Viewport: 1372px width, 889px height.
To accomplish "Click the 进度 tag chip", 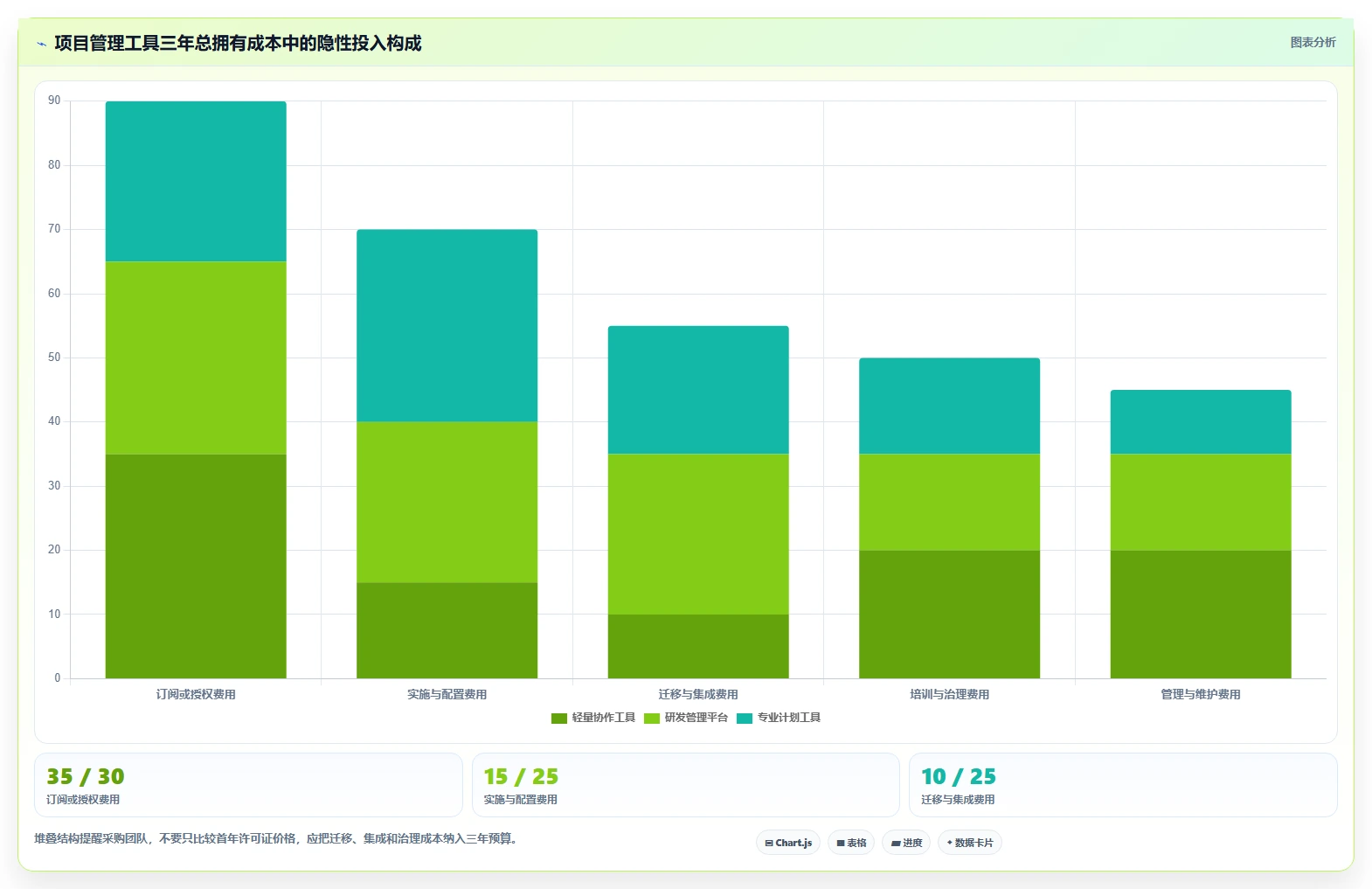I will coord(906,843).
